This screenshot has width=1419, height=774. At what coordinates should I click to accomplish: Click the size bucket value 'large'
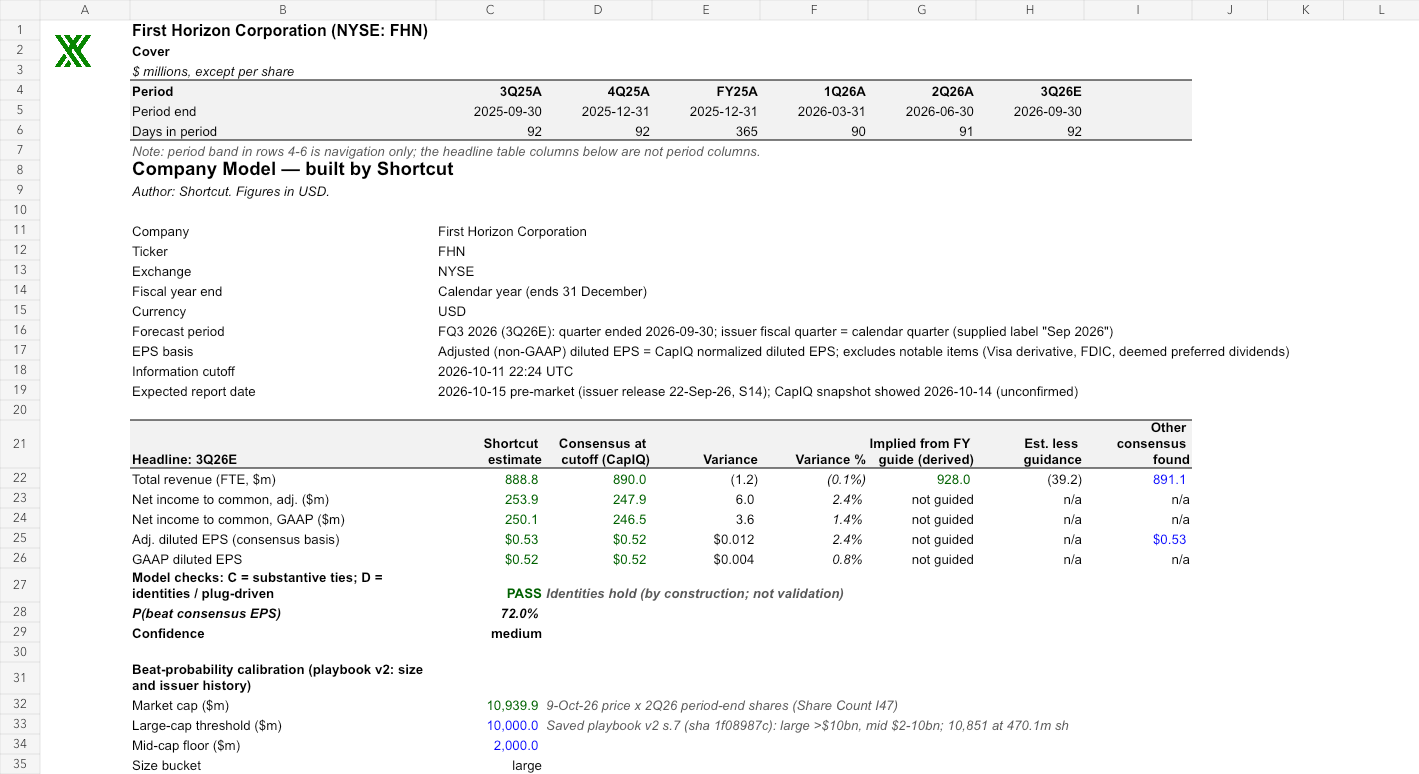526,765
